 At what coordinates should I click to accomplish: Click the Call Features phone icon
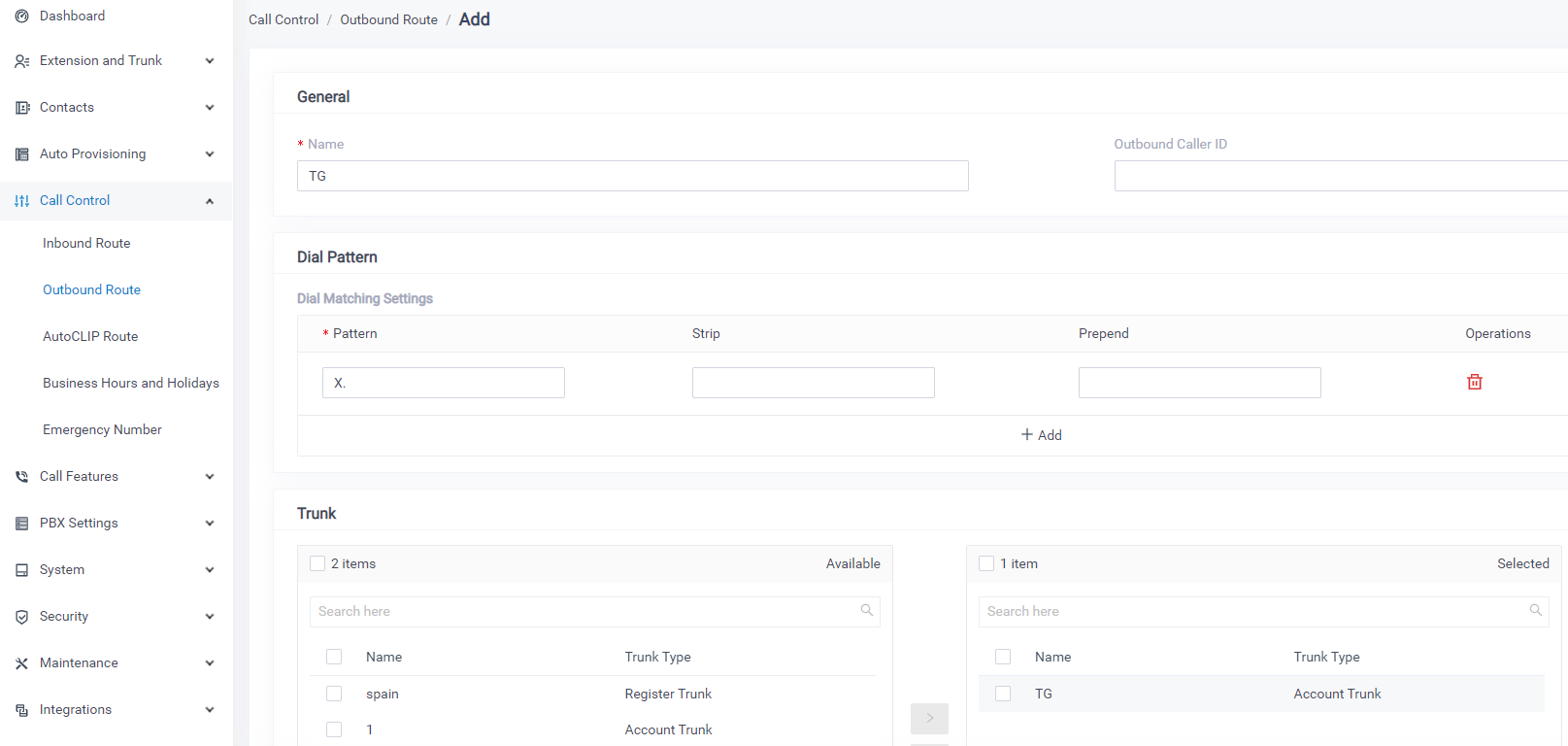click(21, 477)
